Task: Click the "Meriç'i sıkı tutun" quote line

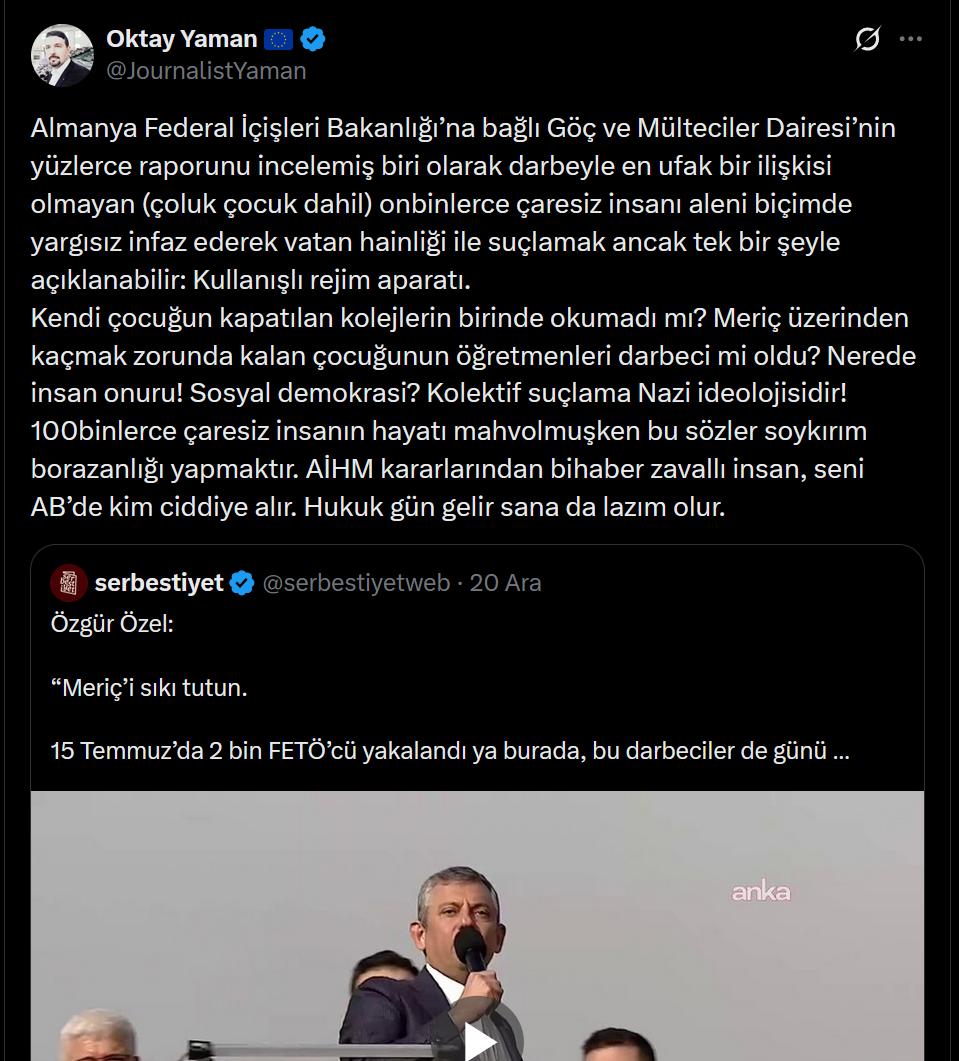Action: click(x=149, y=687)
